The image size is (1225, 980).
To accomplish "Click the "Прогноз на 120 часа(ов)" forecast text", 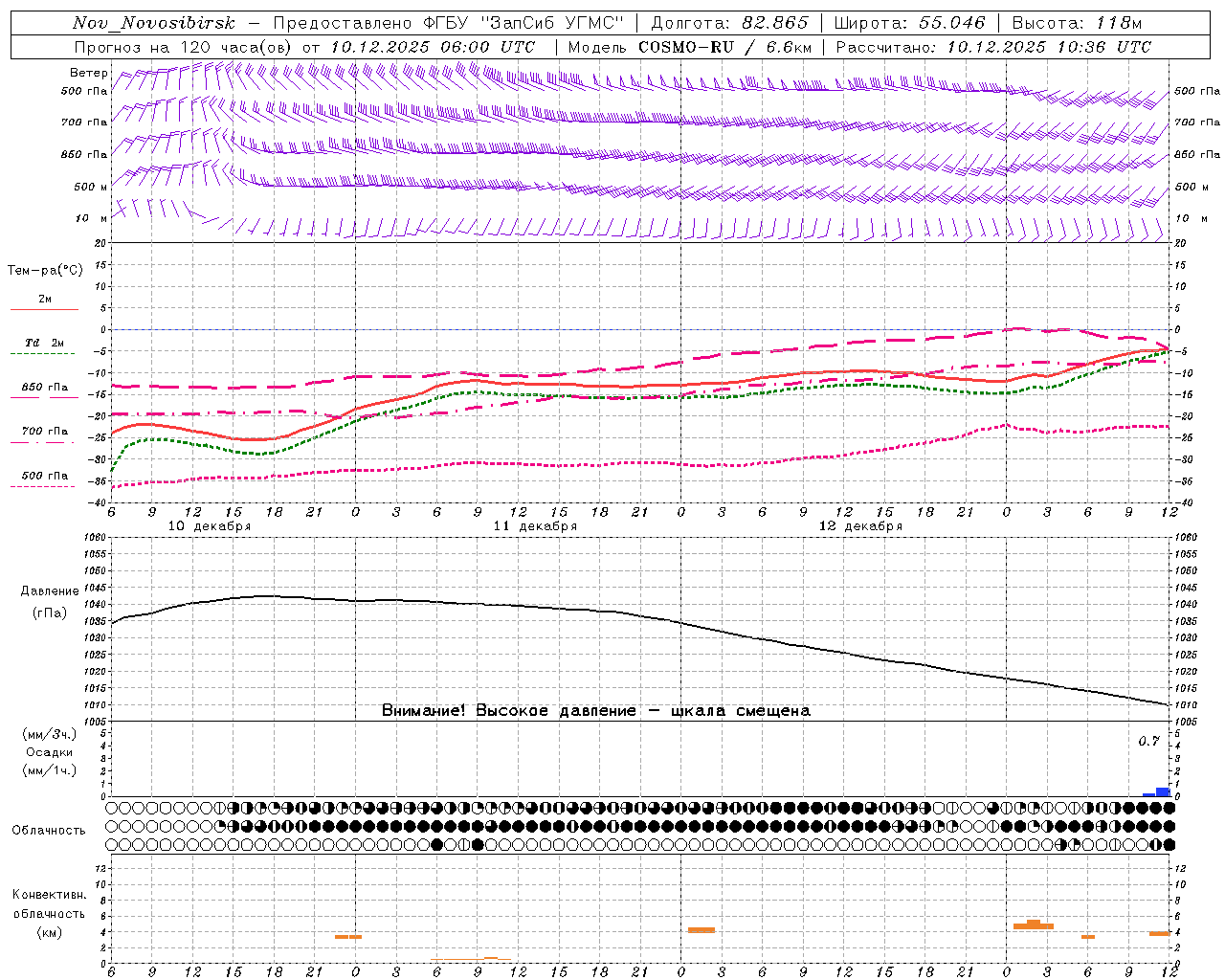I will (184, 47).
